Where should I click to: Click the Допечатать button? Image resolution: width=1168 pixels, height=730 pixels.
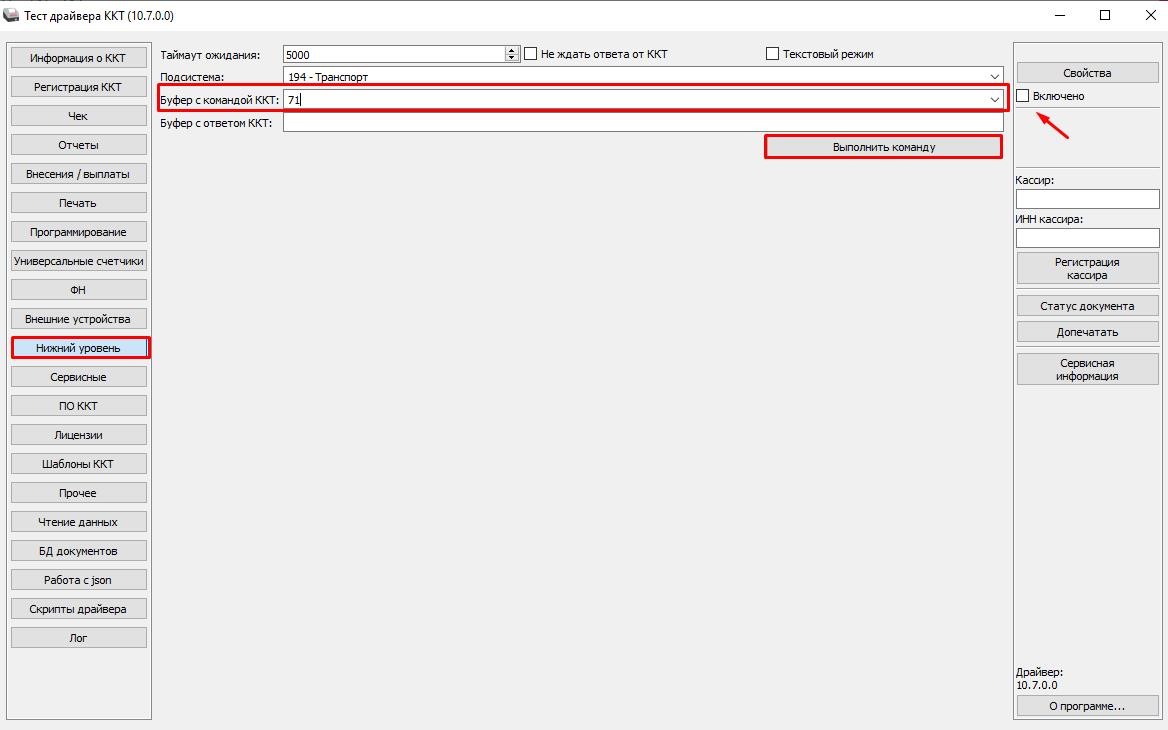pos(1088,331)
